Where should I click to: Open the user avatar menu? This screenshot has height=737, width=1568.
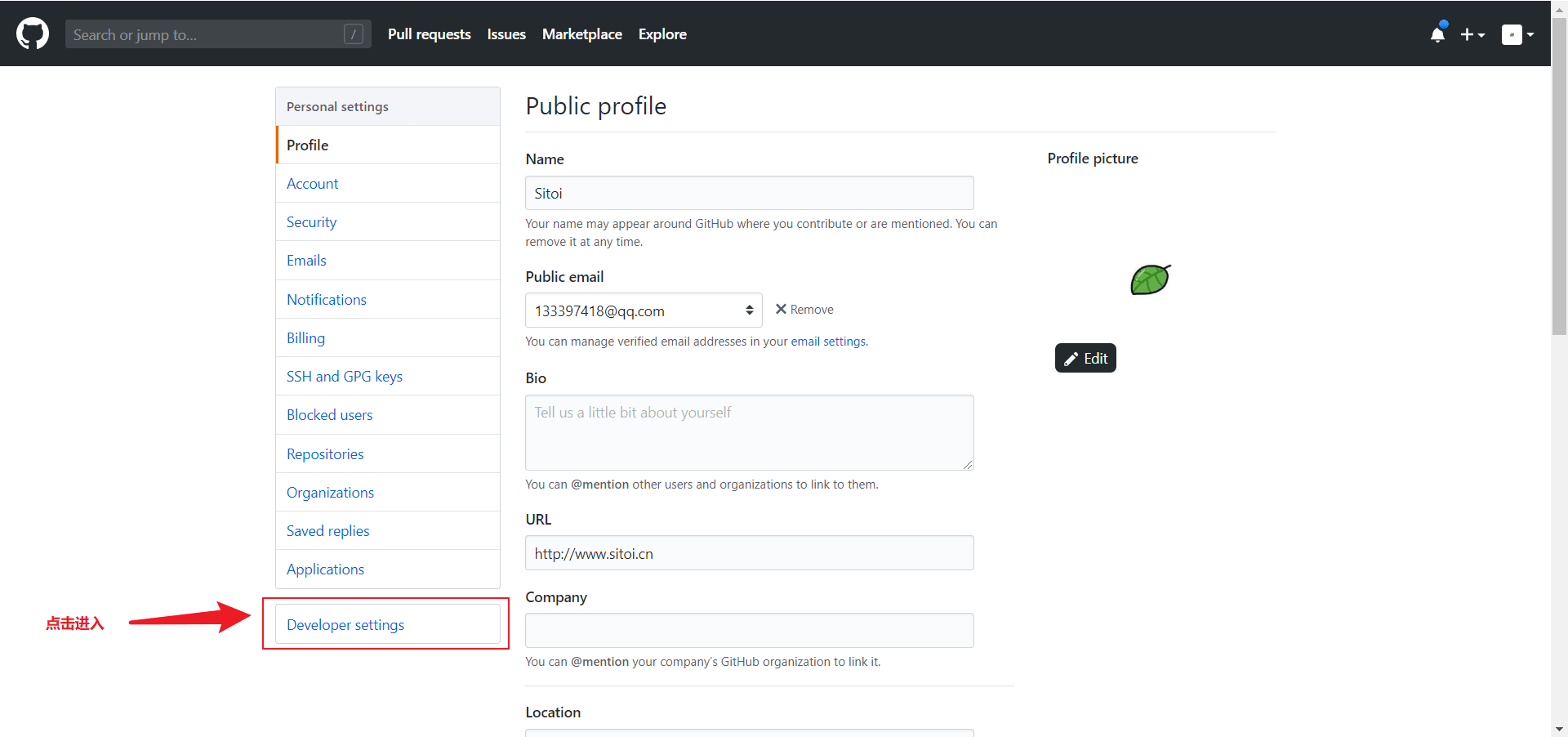1517,34
